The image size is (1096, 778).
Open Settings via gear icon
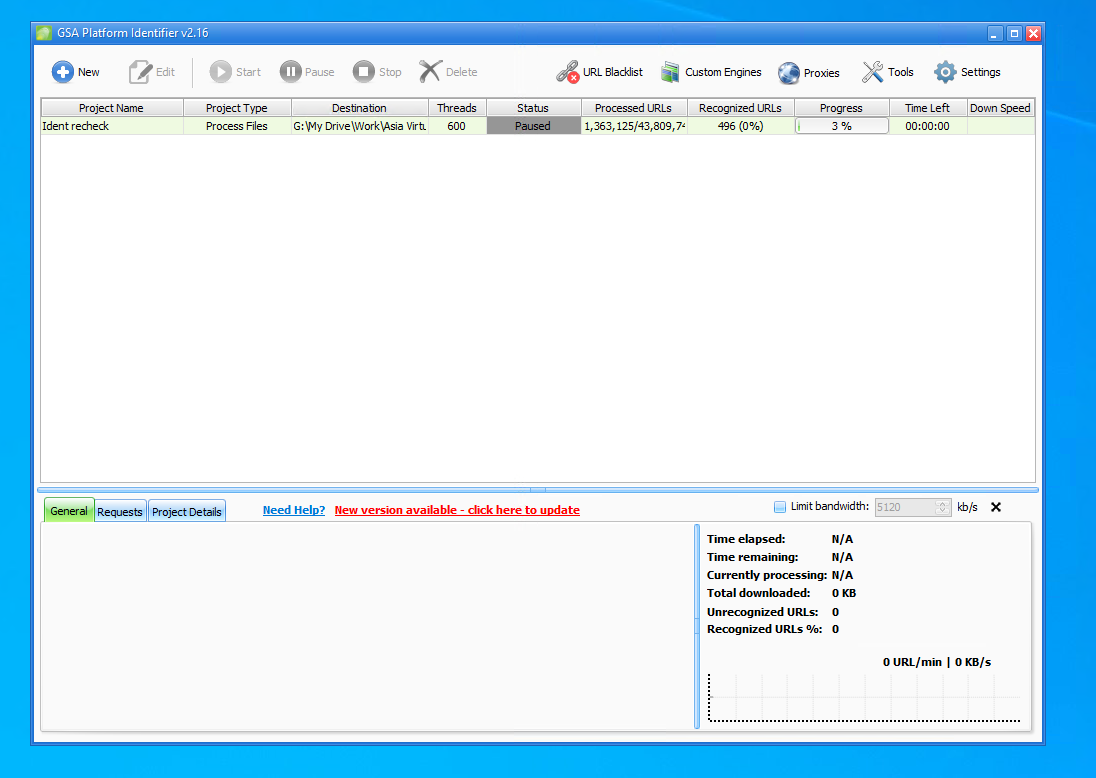[x=945, y=72]
